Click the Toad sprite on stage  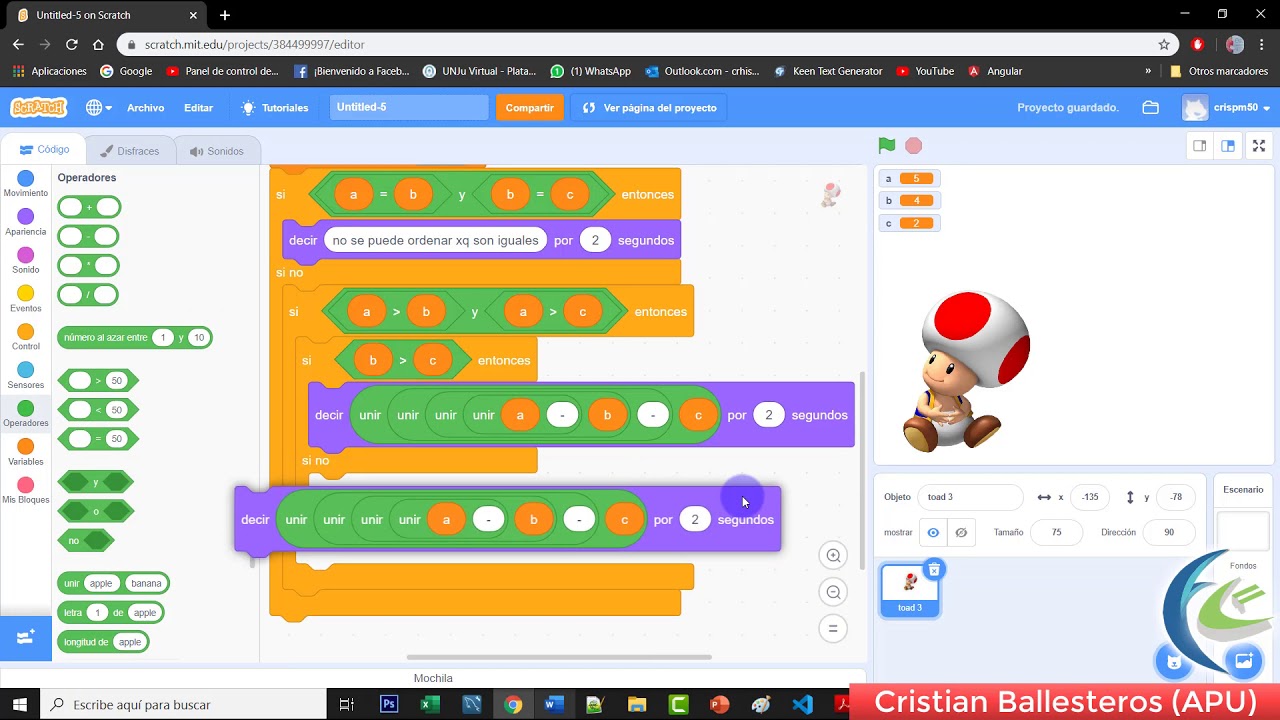[x=966, y=370]
